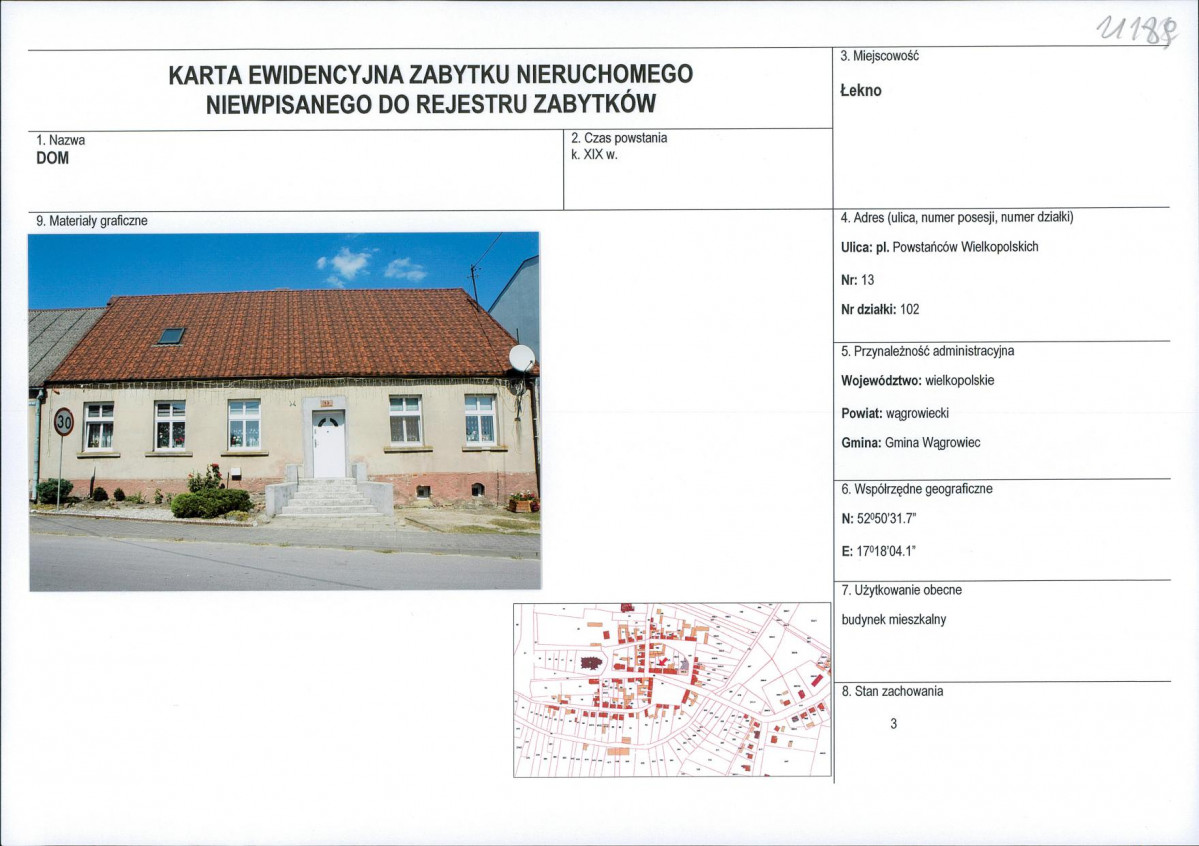Image resolution: width=1199 pixels, height=846 pixels.
Task: Click the usage value 'budynek mieszkalny'
Action: (x=894, y=620)
